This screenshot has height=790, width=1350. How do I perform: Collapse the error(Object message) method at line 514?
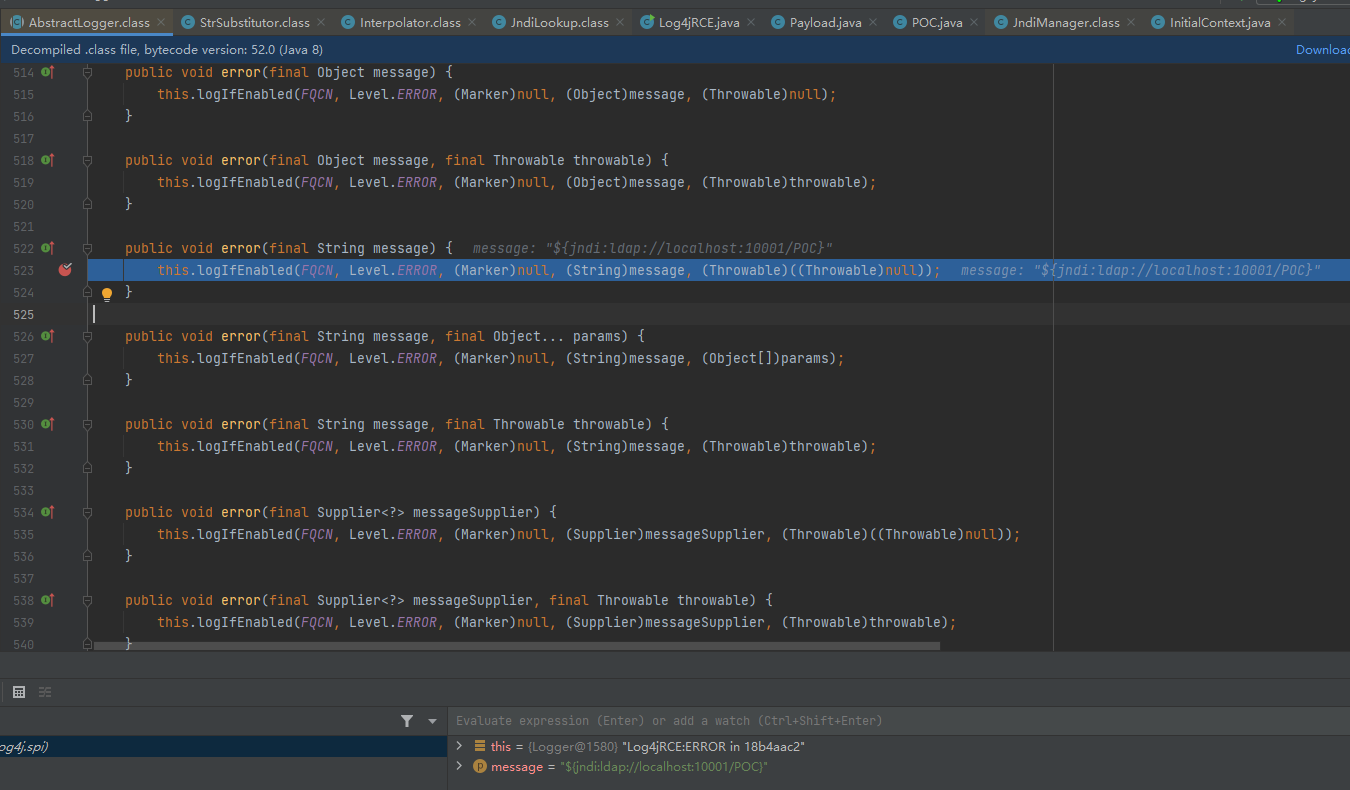pyautogui.click(x=88, y=72)
